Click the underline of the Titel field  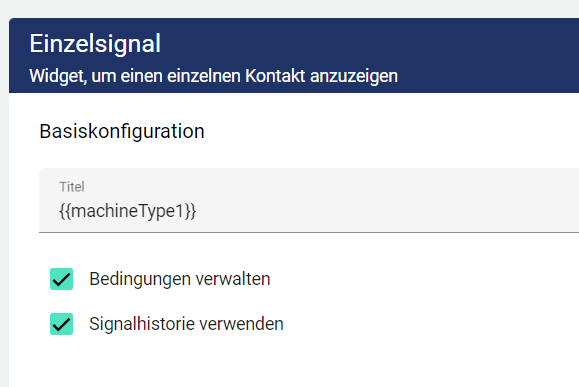coord(309,233)
